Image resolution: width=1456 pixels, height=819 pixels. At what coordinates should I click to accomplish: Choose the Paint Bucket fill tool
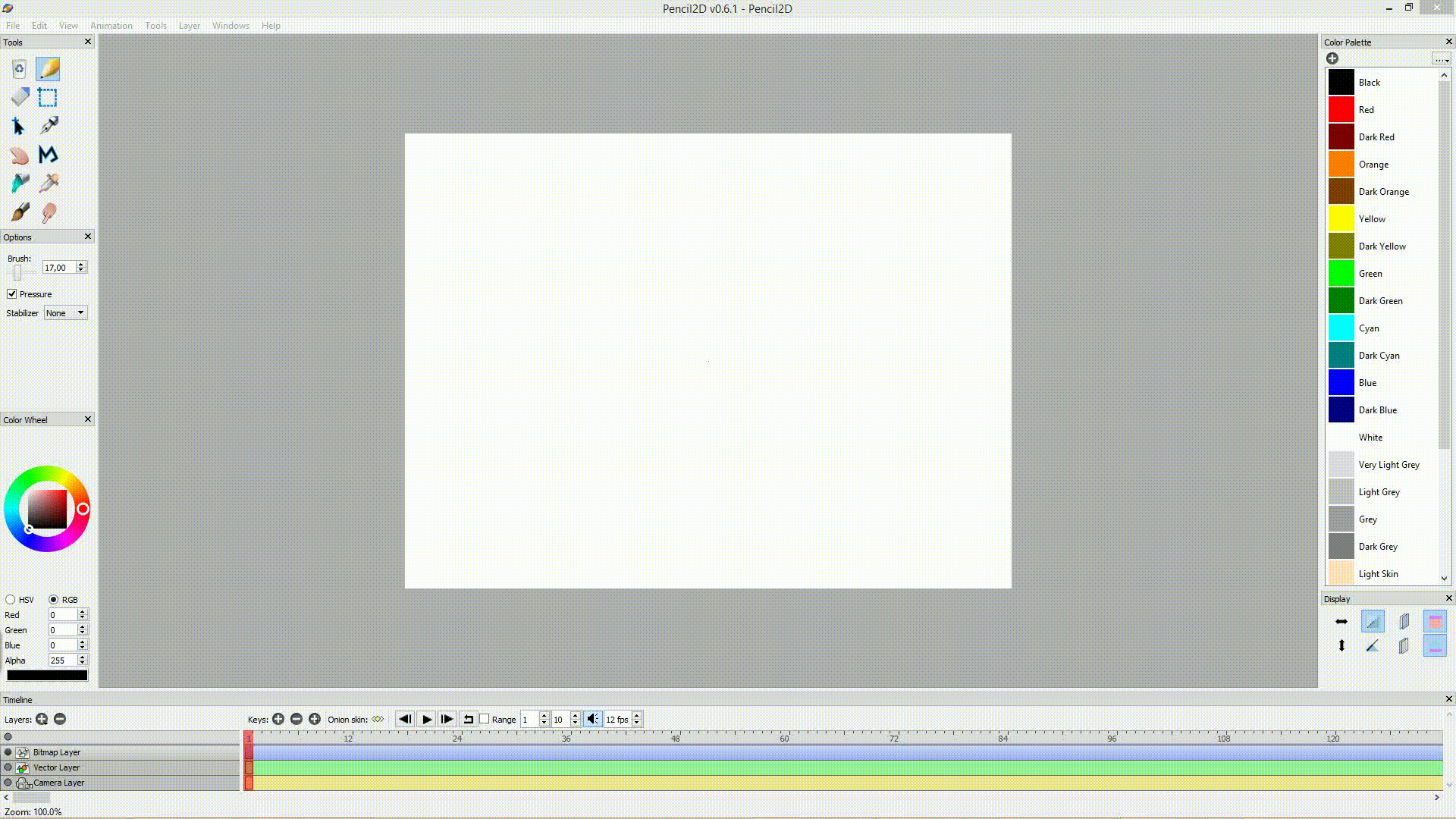[20, 184]
